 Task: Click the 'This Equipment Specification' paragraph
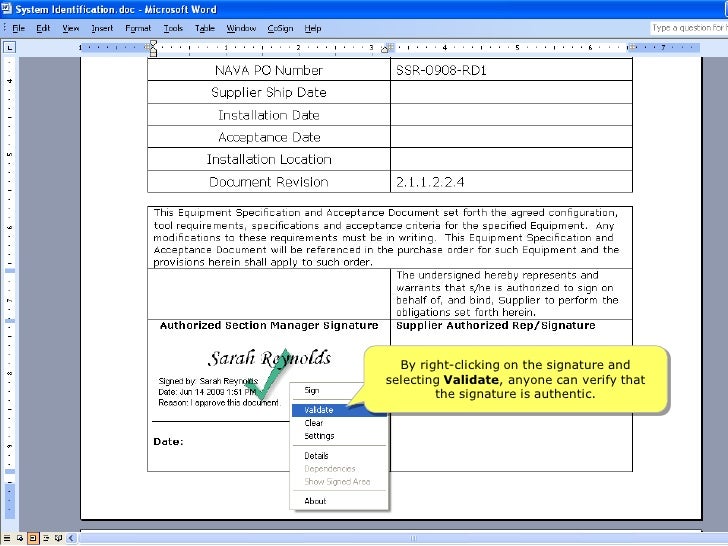[386, 237]
